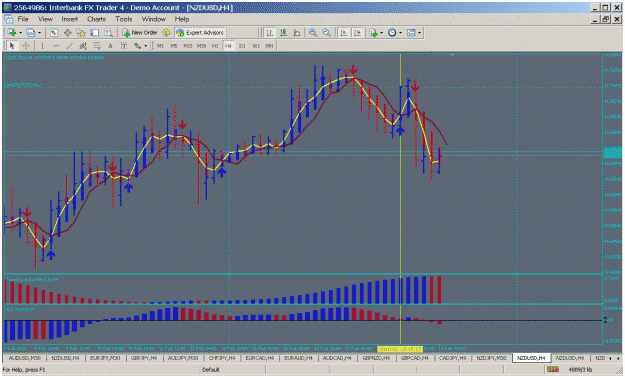Set timeframe to M15
The image size is (625, 376).
tap(188, 46)
